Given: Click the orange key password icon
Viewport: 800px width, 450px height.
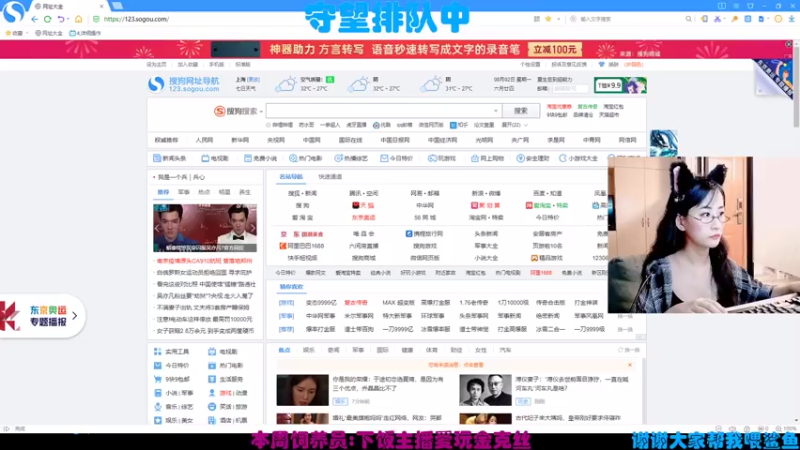Looking at the screenshot, I should pos(735,19).
